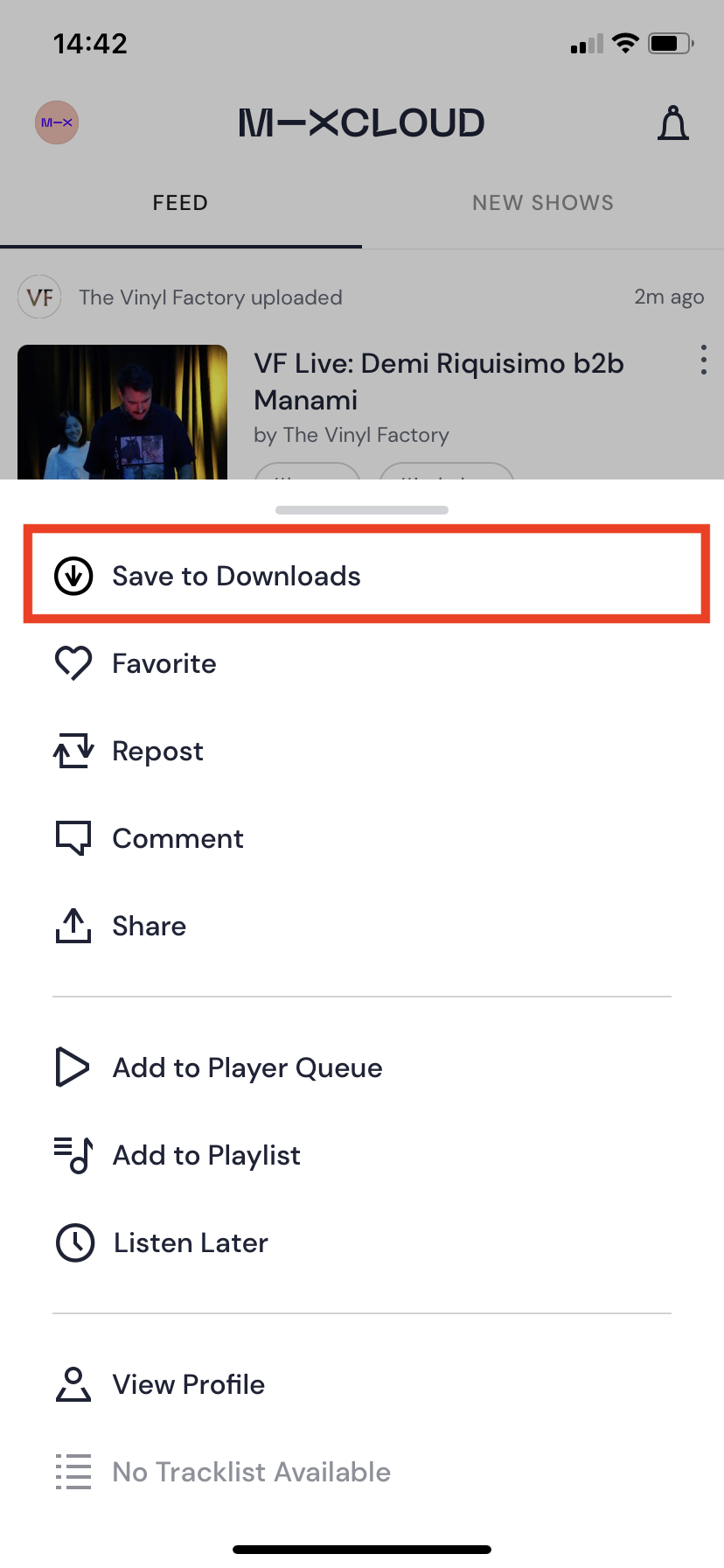724x1568 pixels.
Task: Tap the bottom sheet drag handle
Action: pyautogui.click(x=362, y=509)
